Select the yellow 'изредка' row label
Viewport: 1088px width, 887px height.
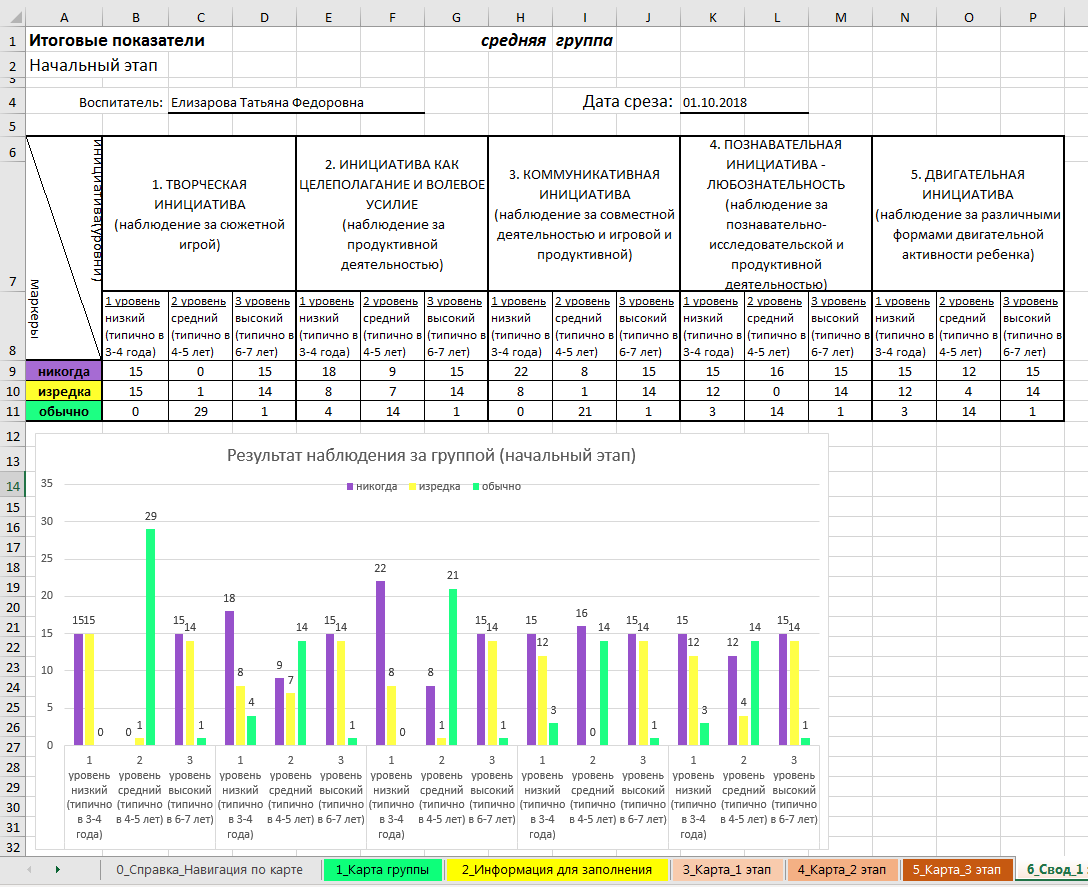pos(64,391)
